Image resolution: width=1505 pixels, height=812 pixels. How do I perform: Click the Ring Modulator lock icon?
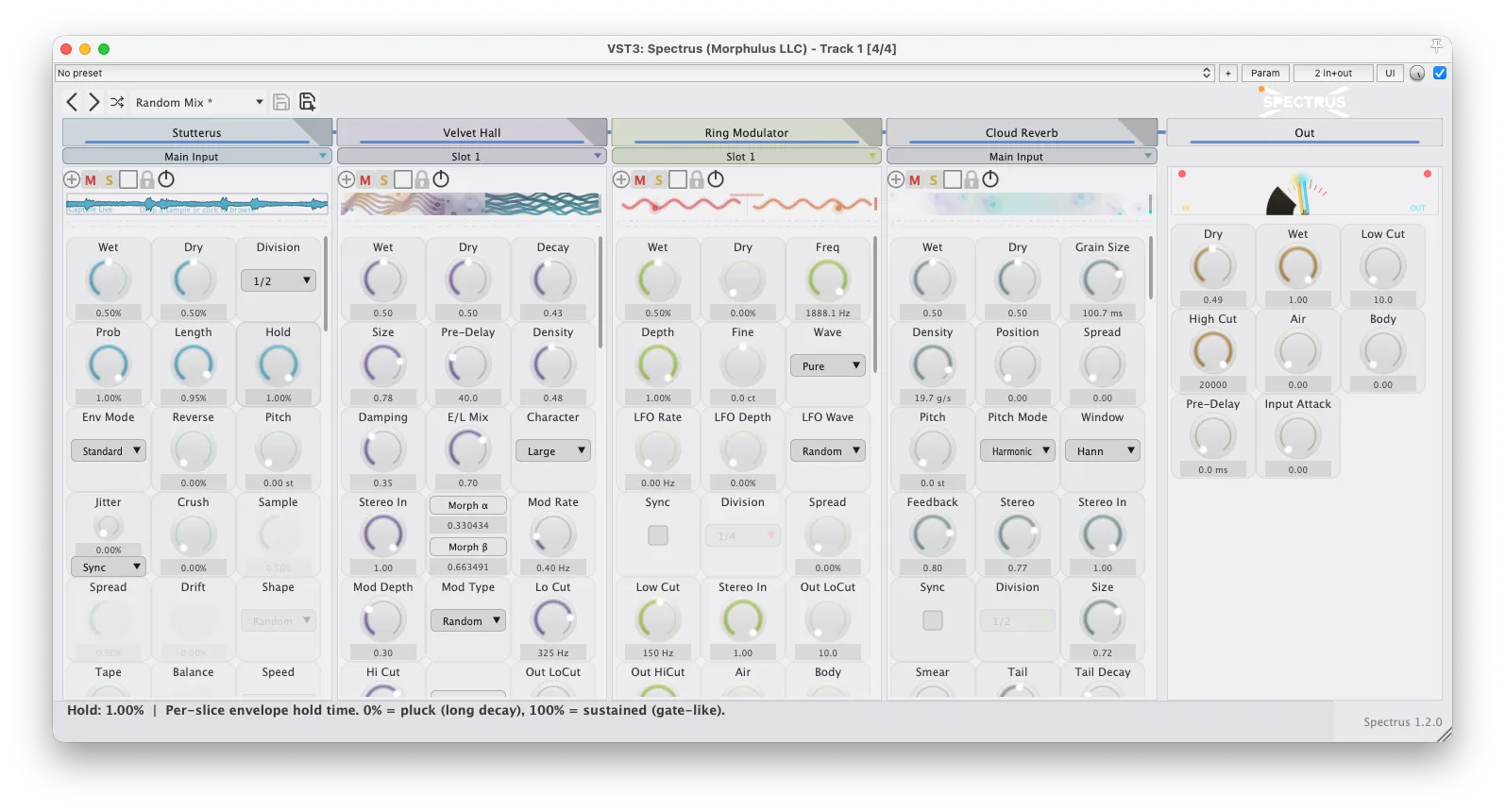click(697, 179)
